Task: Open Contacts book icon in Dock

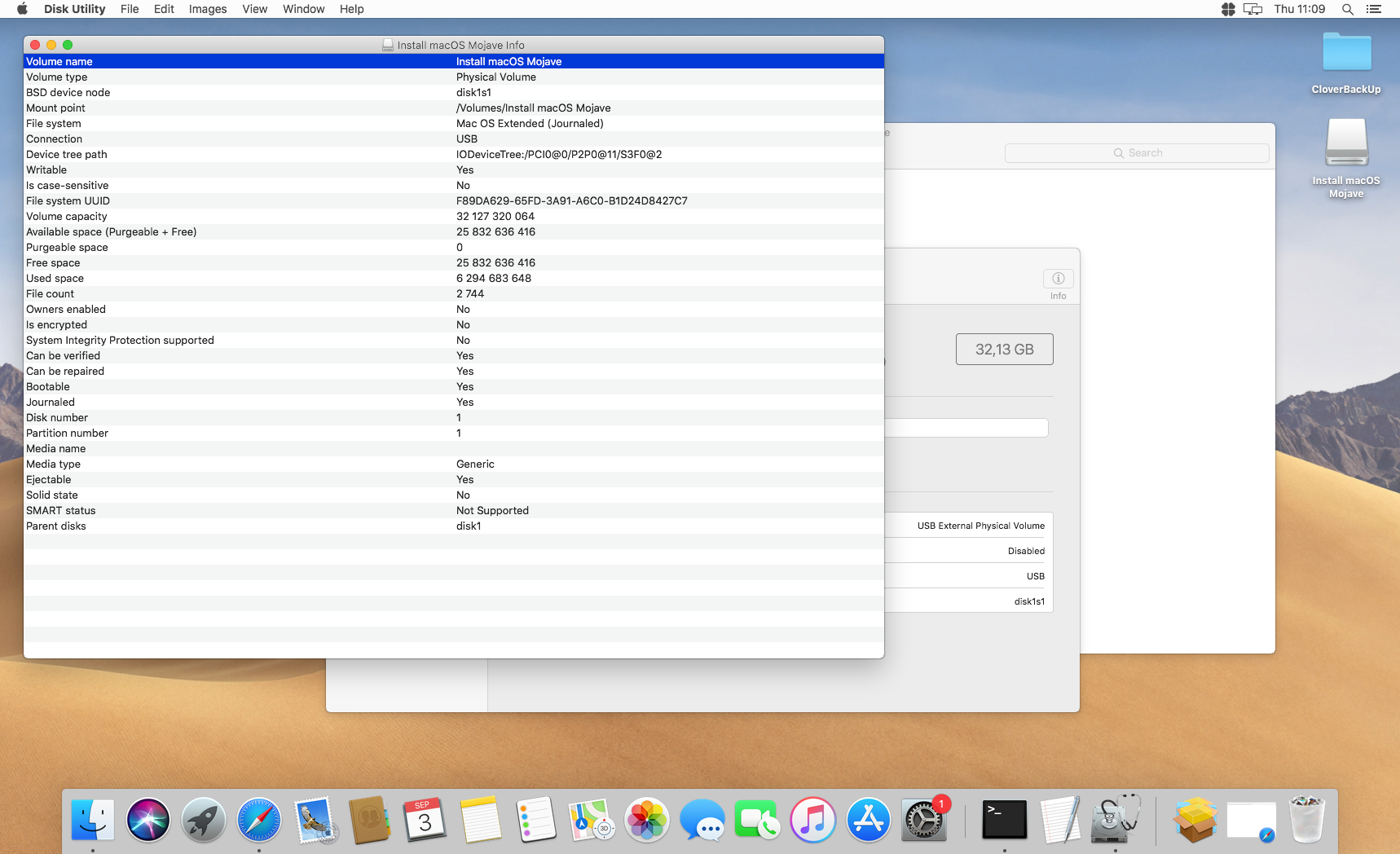Action: point(370,820)
